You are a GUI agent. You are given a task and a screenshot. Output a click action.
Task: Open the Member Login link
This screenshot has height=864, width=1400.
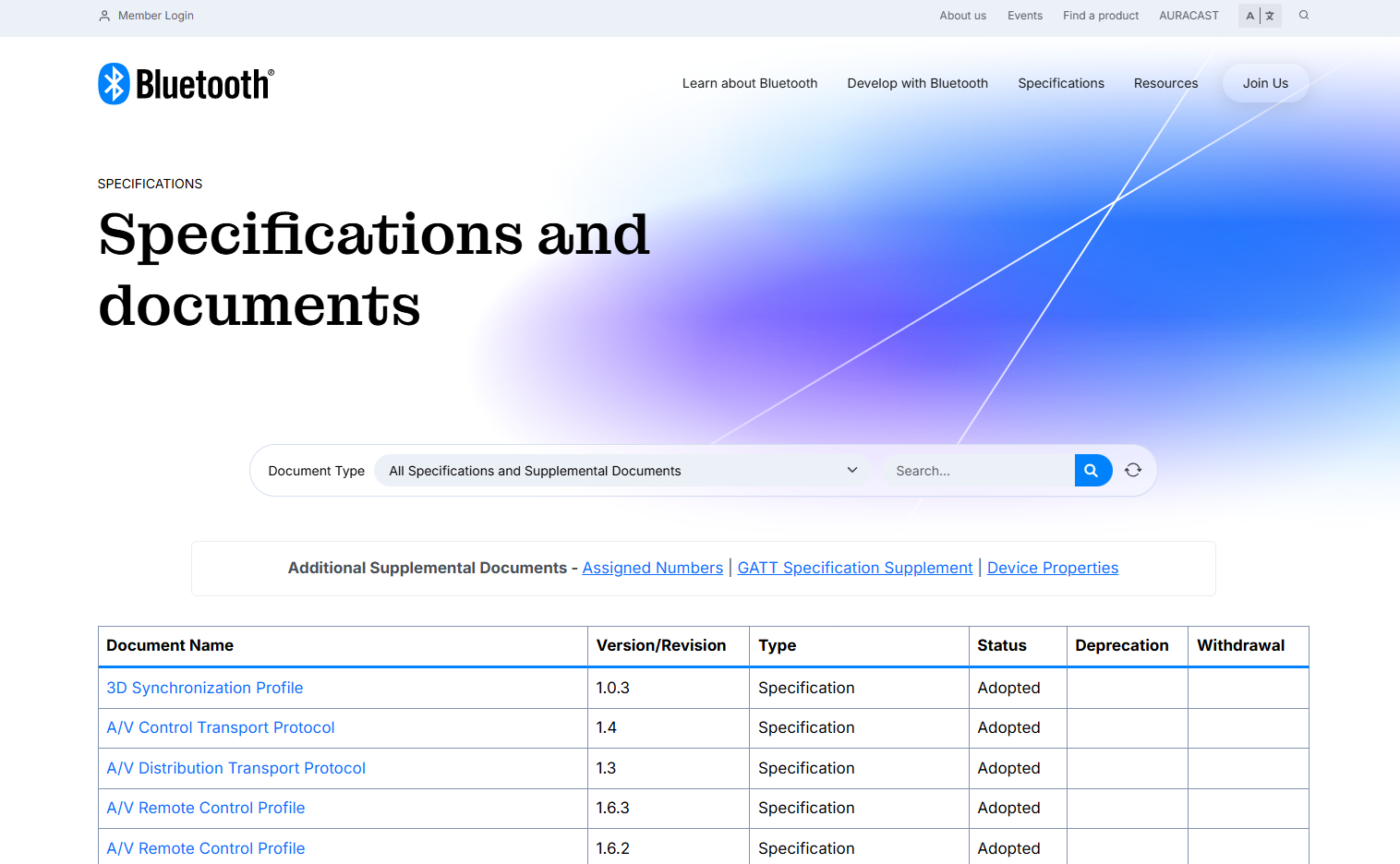point(156,16)
